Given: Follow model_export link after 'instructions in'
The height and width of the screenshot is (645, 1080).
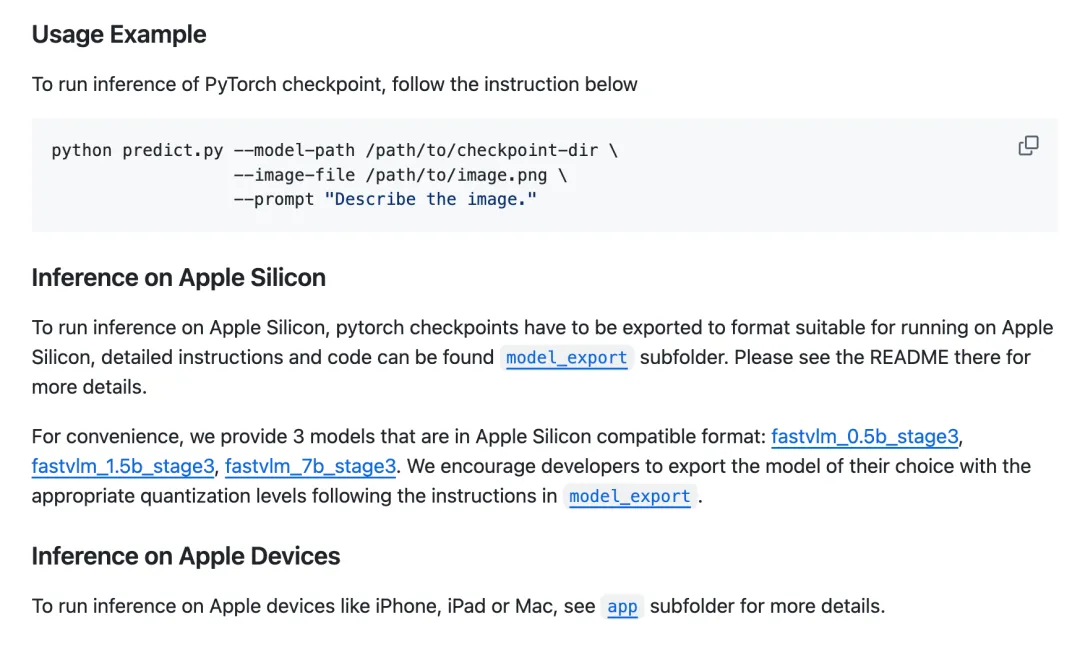Looking at the screenshot, I should (630, 496).
